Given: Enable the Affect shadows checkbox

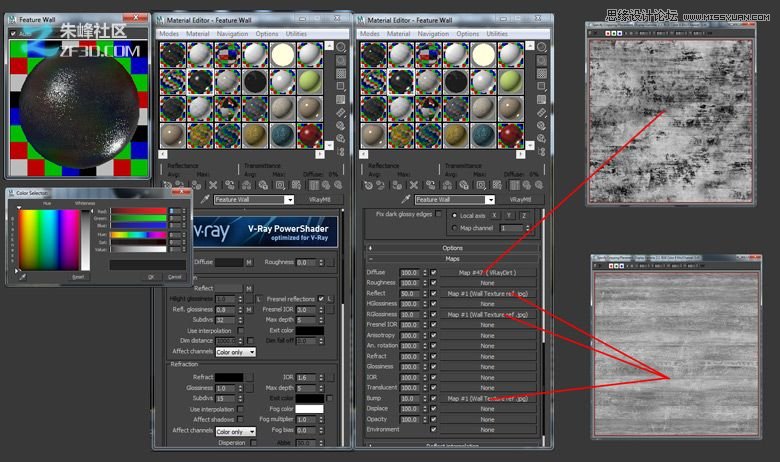Looking at the screenshot, I should (241, 420).
